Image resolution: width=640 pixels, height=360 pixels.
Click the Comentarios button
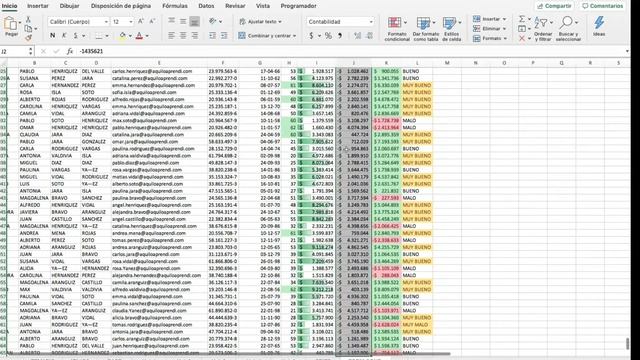click(x=602, y=6)
